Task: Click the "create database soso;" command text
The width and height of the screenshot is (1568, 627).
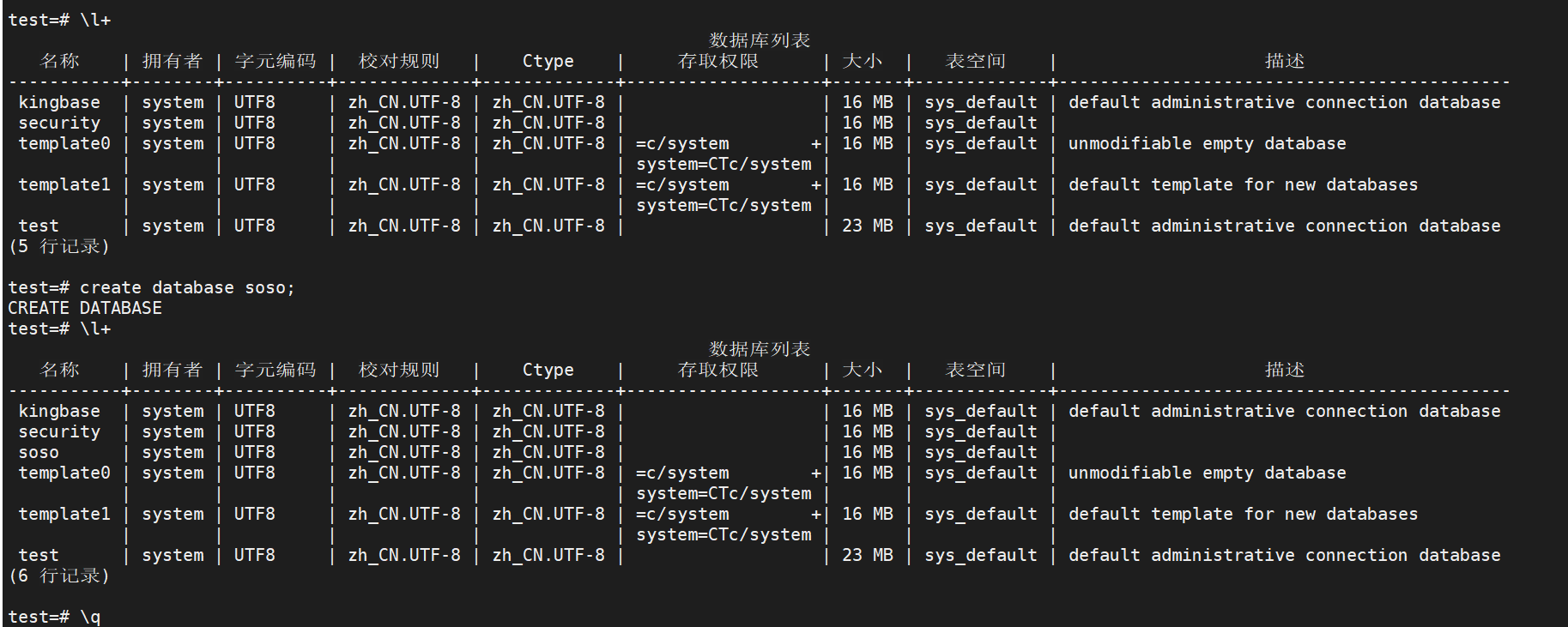Action: click(187, 288)
